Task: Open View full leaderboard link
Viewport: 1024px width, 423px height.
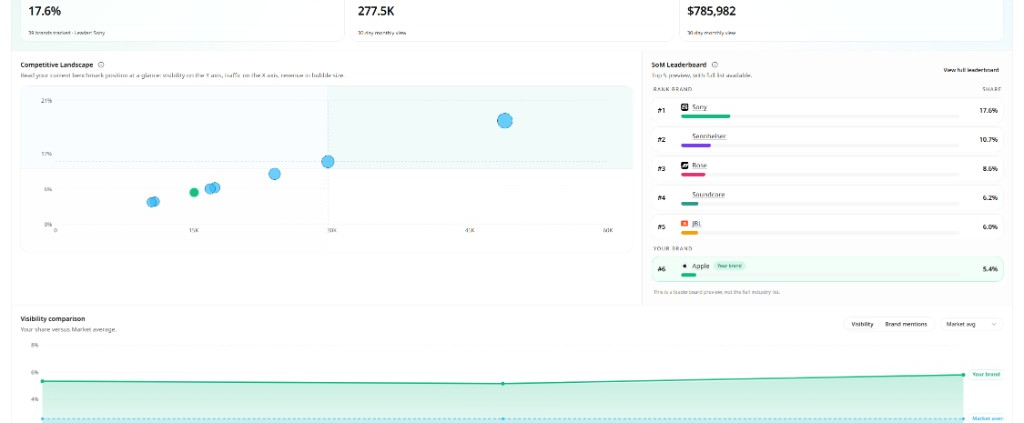Action: pos(971,70)
